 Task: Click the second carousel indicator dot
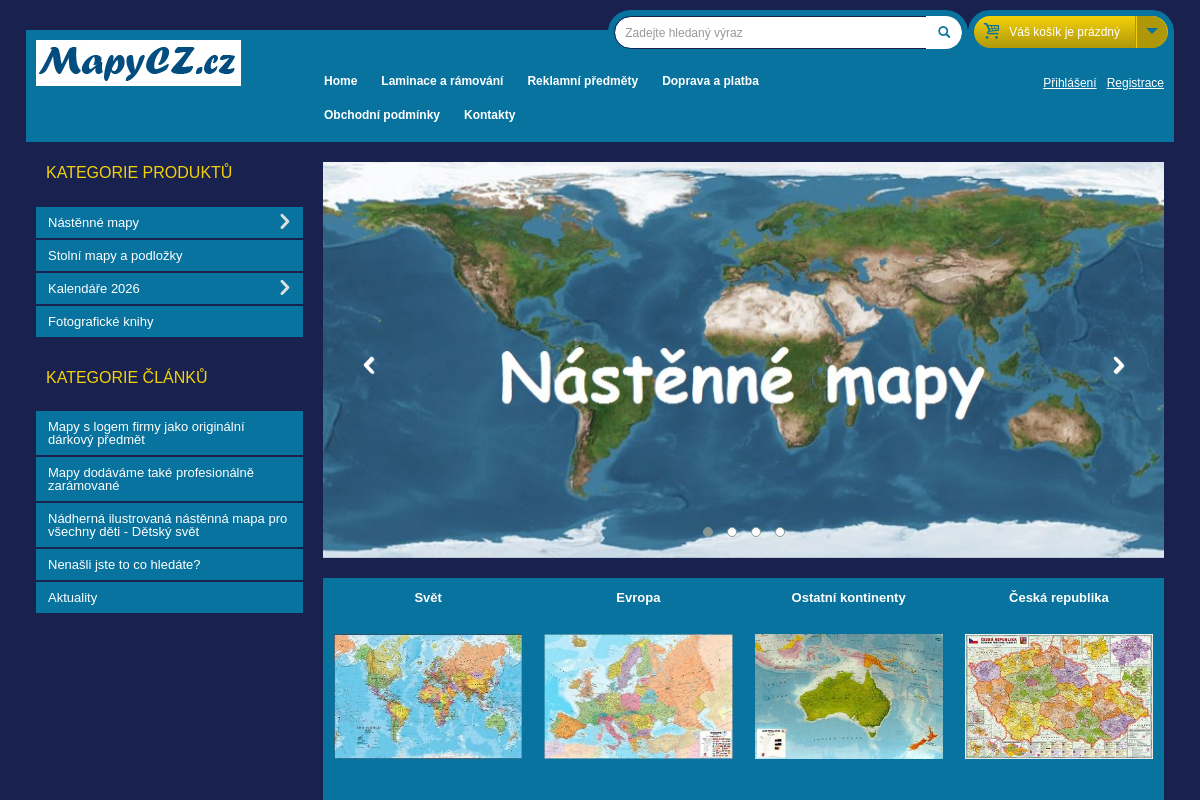[x=732, y=532]
